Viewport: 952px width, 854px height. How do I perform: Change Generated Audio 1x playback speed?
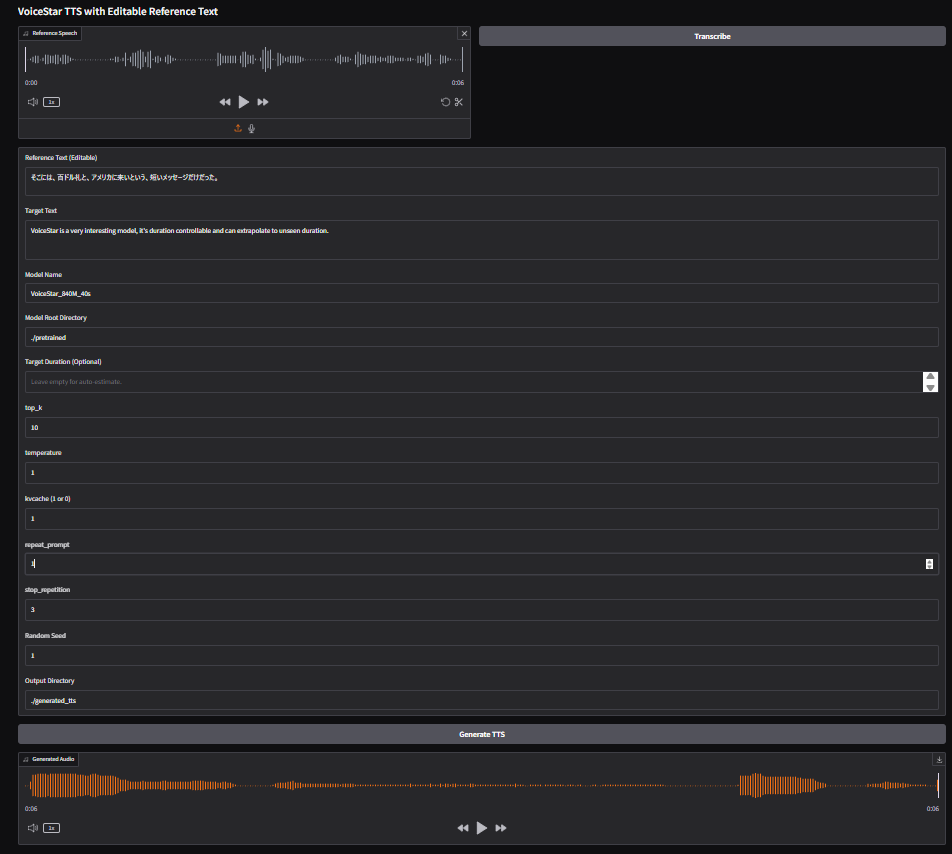click(52, 828)
